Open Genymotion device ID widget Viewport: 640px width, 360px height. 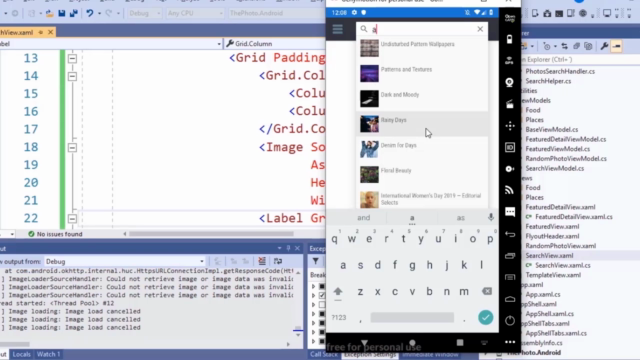tap(510, 147)
